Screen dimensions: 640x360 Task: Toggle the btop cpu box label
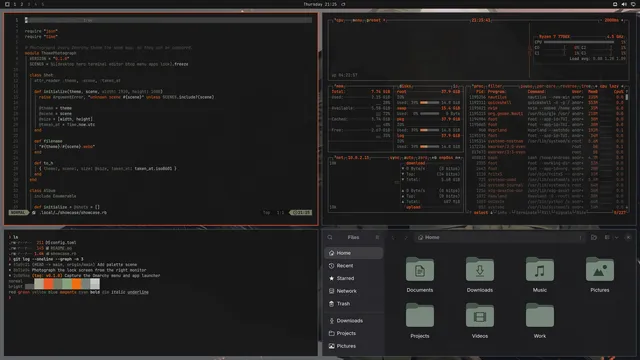339,20
